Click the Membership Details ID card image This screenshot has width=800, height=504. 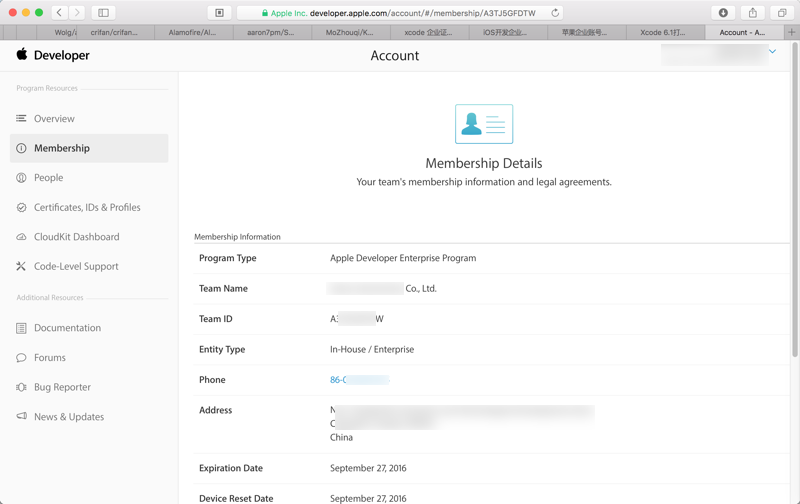(x=484, y=124)
